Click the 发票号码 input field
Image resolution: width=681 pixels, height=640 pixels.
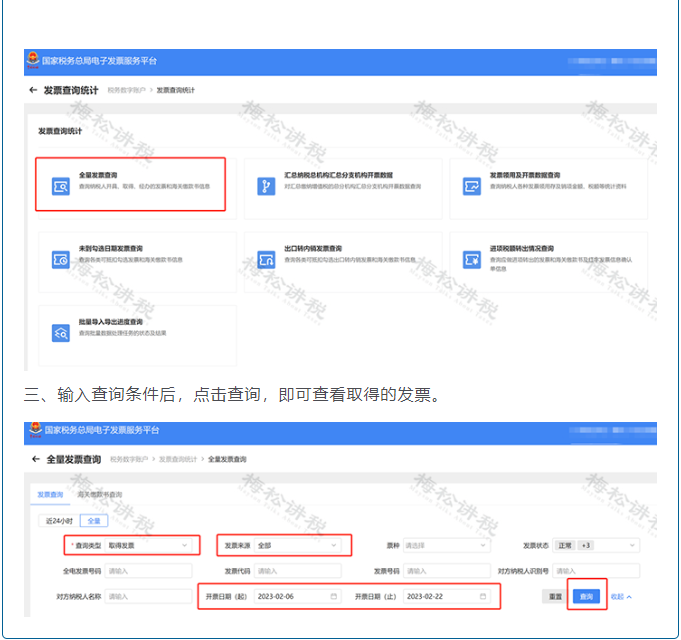click(x=447, y=571)
